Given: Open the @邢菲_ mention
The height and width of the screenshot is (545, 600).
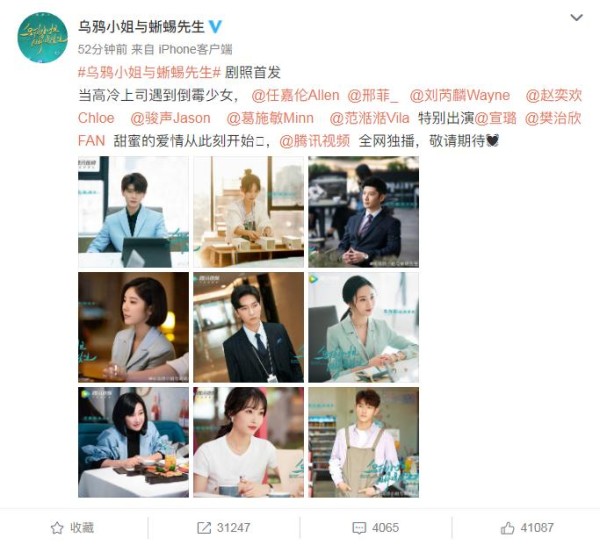Looking at the screenshot, I should coord(373,95).
